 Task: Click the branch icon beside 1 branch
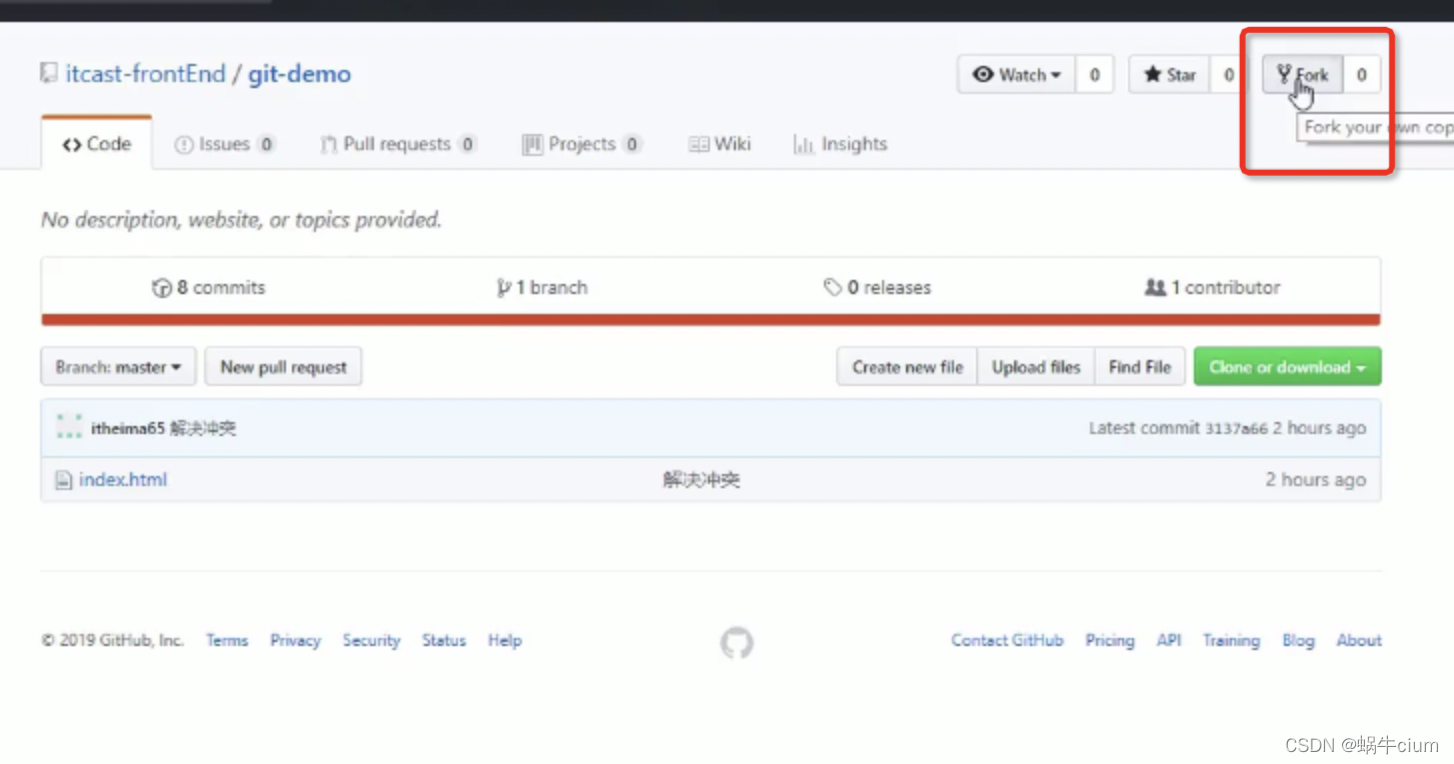[x=503, y=288]
